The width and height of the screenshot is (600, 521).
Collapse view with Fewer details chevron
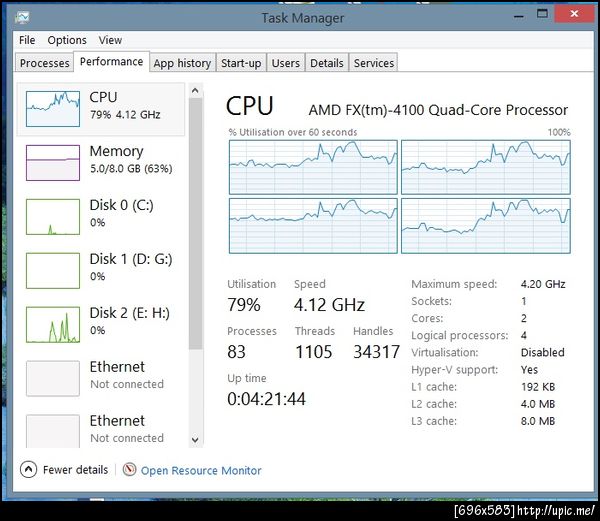pyautogui.click(x=28, y=470)
